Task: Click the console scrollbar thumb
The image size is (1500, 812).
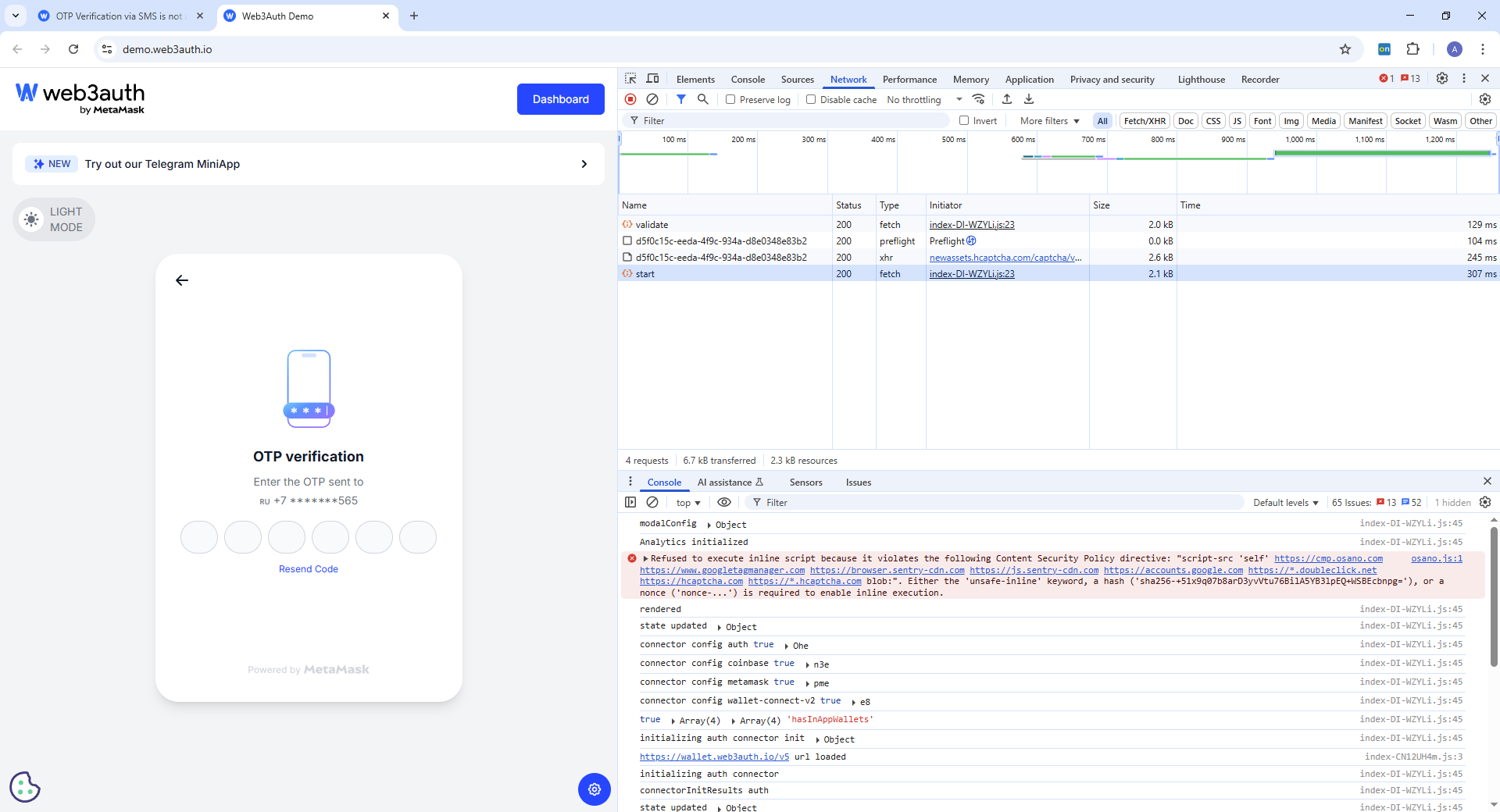Action: pos(1494,596)
